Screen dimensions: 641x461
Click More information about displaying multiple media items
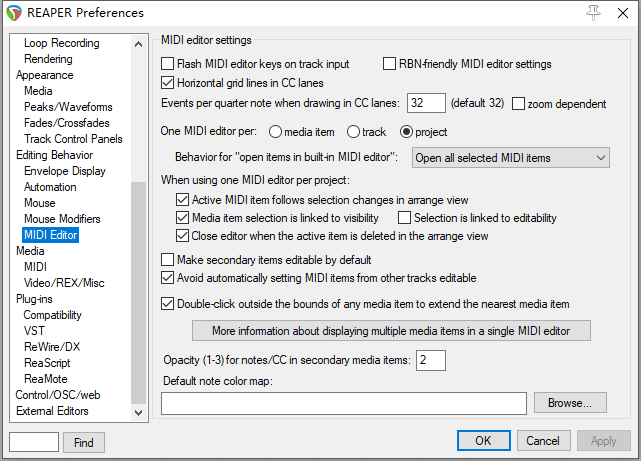click(391, 331)
